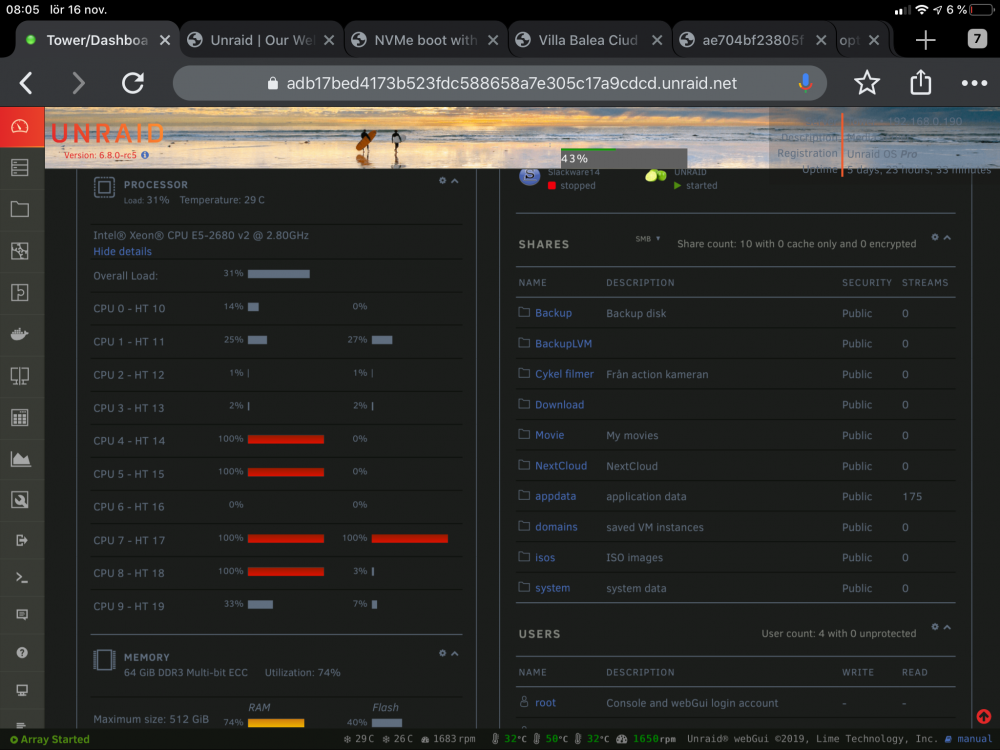Click Hide details link under CPU

(122, 251)
